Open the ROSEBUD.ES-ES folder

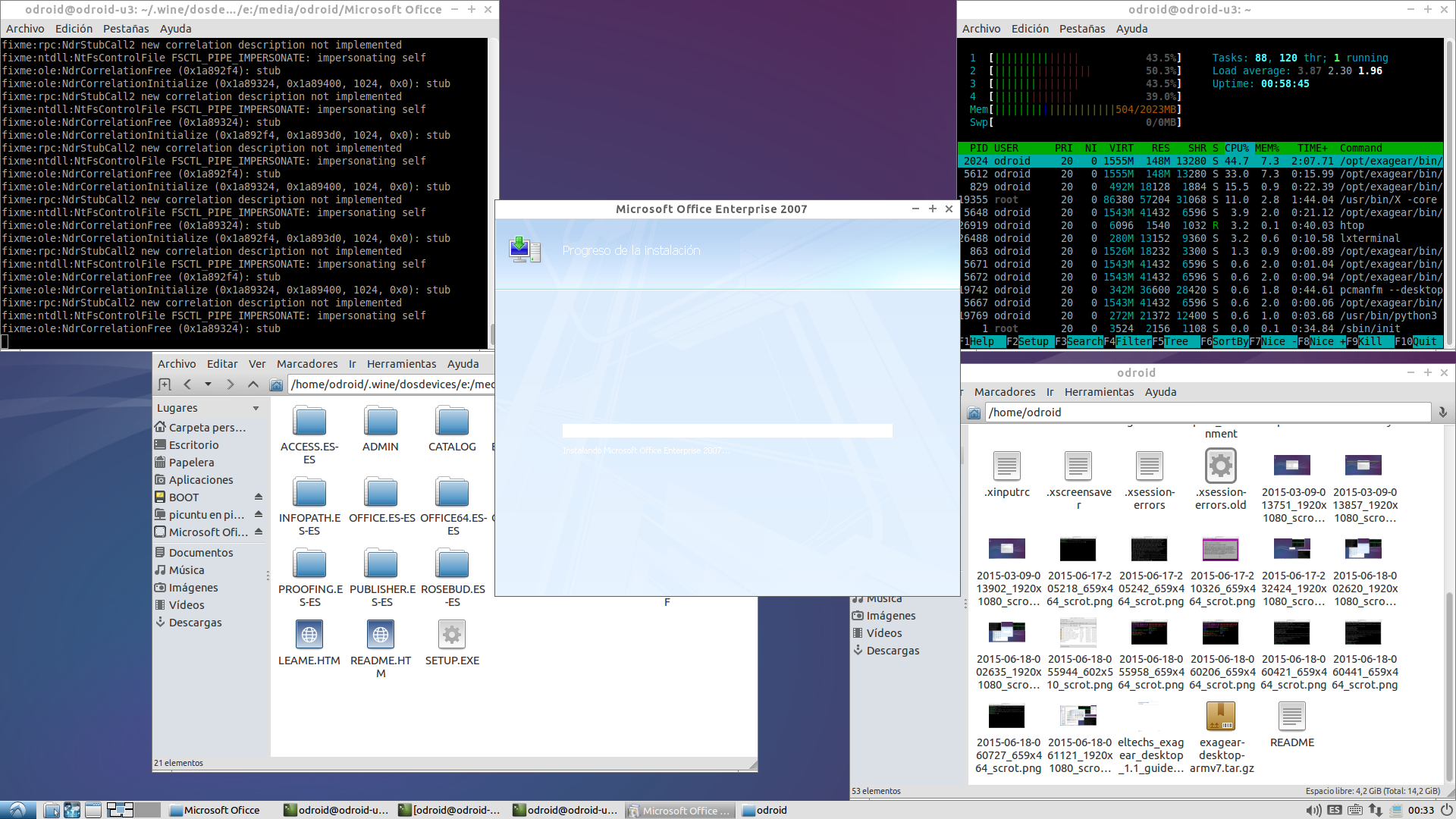(x=453, y=577)
